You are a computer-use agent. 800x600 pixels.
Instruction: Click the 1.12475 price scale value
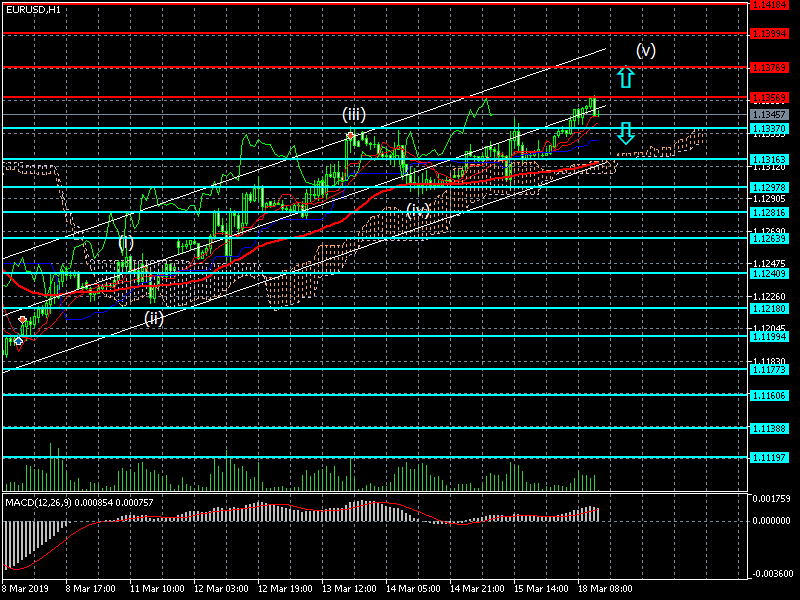[x=769, y=264]
